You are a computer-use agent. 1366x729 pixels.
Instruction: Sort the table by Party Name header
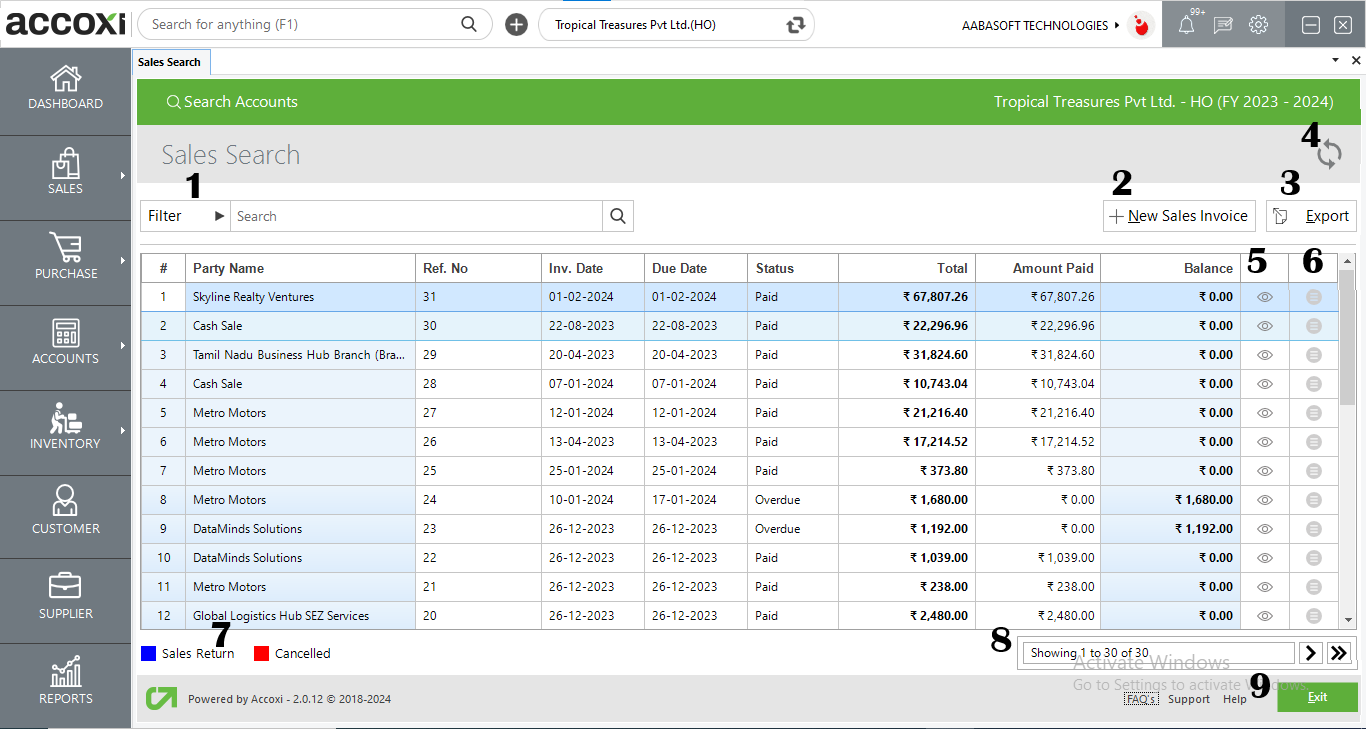(300, 268)
